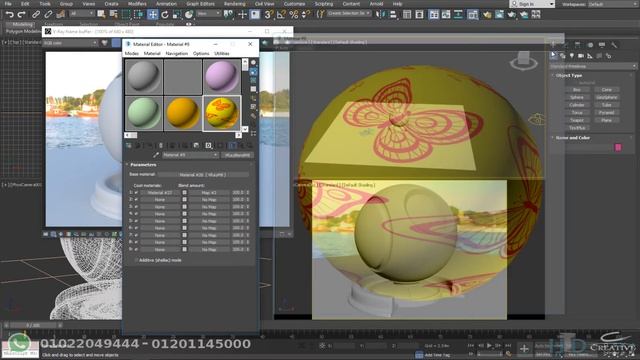Open the Utilities tab hammer icon in Command Panel

point(614,45)
